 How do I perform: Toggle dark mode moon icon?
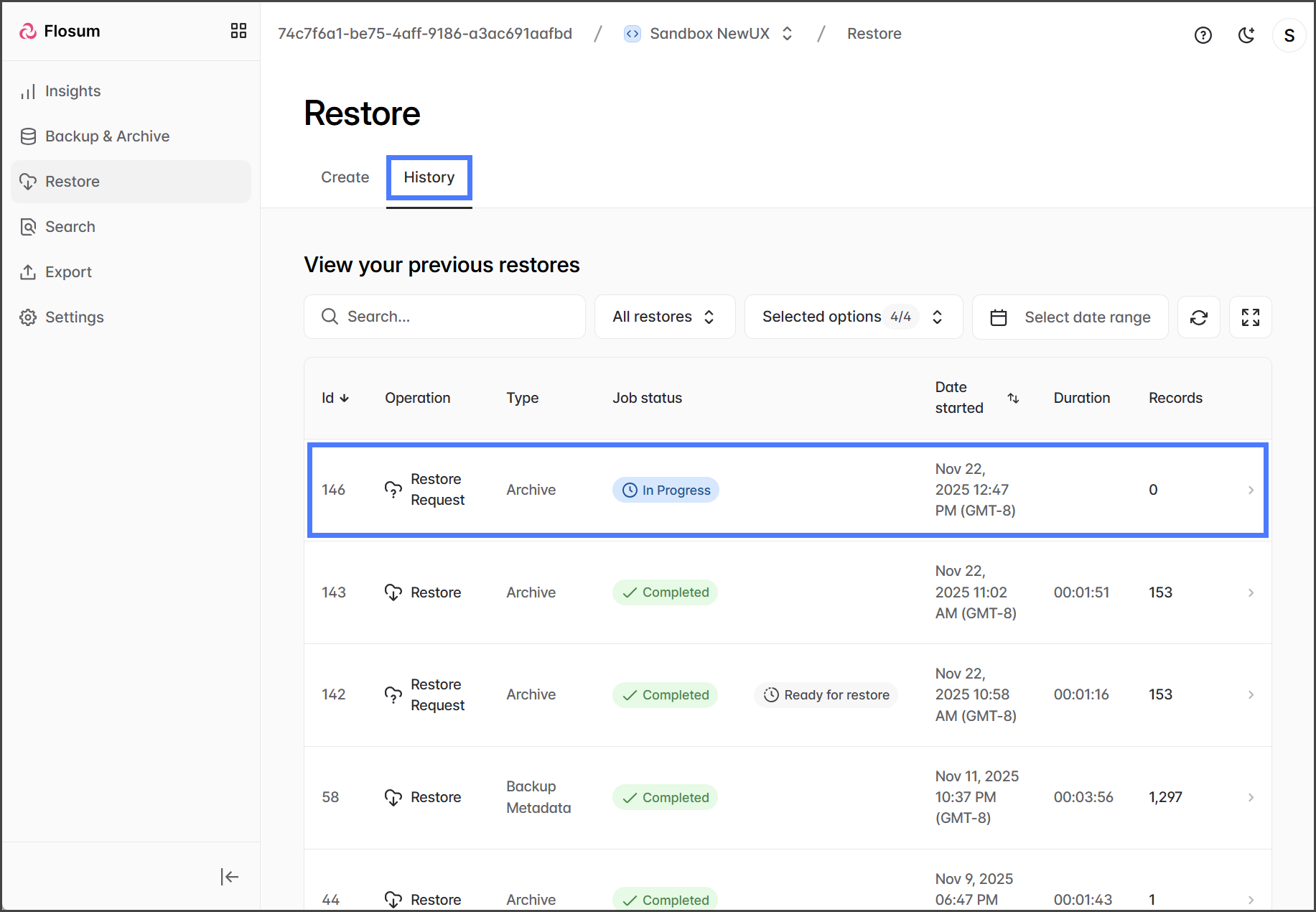coord(1246,35)
